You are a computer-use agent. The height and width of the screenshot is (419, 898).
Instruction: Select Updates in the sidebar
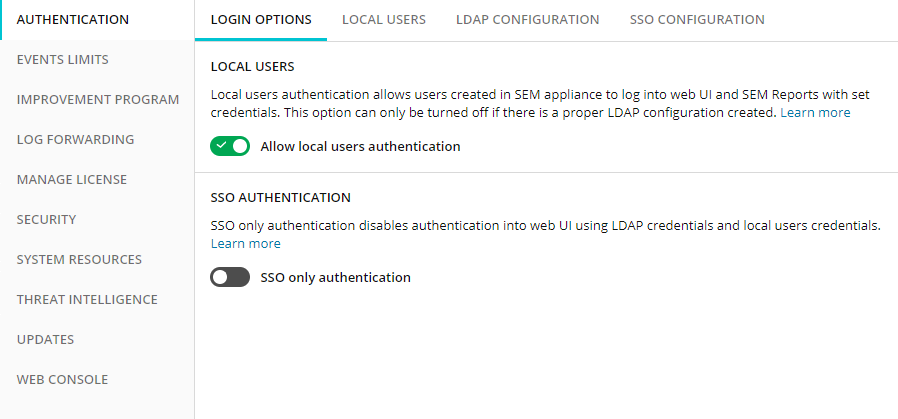tap(45, 340)
